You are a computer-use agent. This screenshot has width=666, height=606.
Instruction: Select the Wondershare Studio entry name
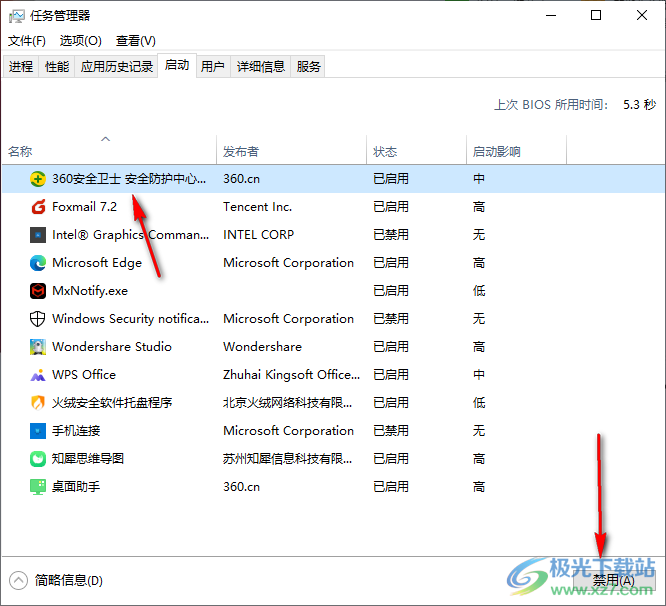click(x=112, y=347)
